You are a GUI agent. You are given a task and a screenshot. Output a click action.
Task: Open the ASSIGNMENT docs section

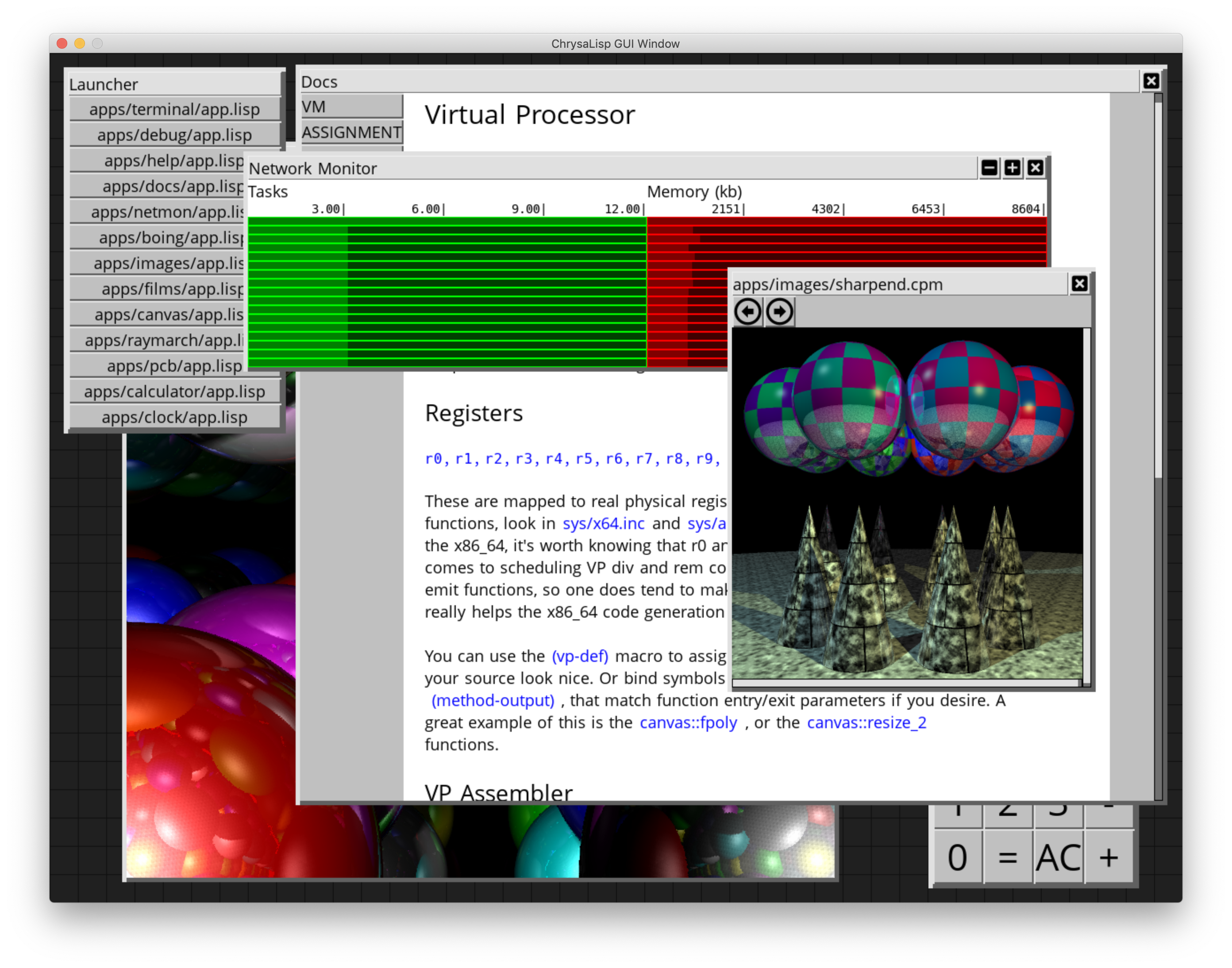pyautogui.click(x=351, y=132)
